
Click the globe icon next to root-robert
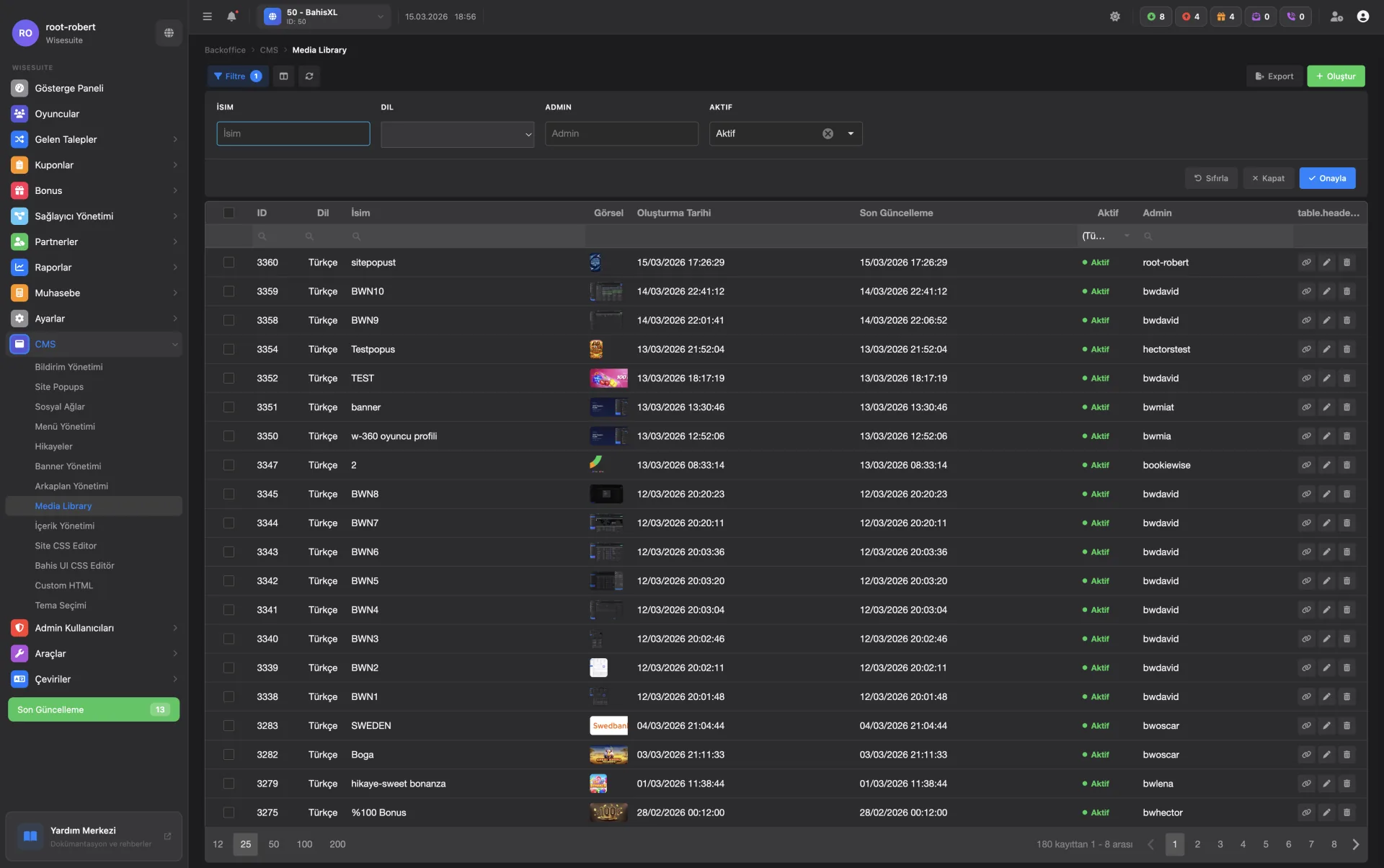click(x=169, y=32)
